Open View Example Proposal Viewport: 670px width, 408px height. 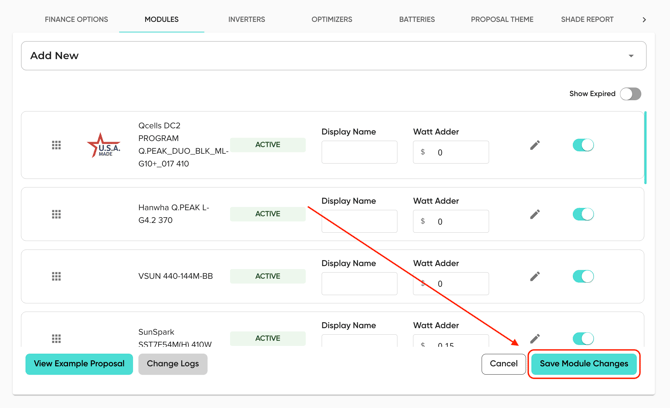[x=79, y=364]
